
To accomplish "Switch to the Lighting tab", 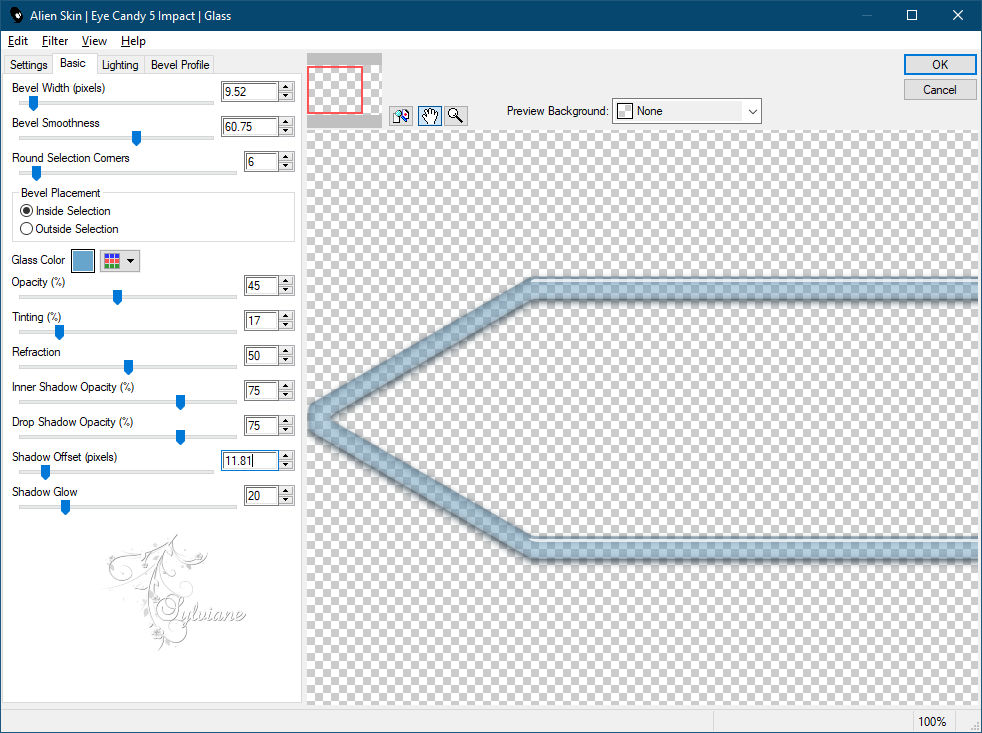I will [x=120, y=65].
